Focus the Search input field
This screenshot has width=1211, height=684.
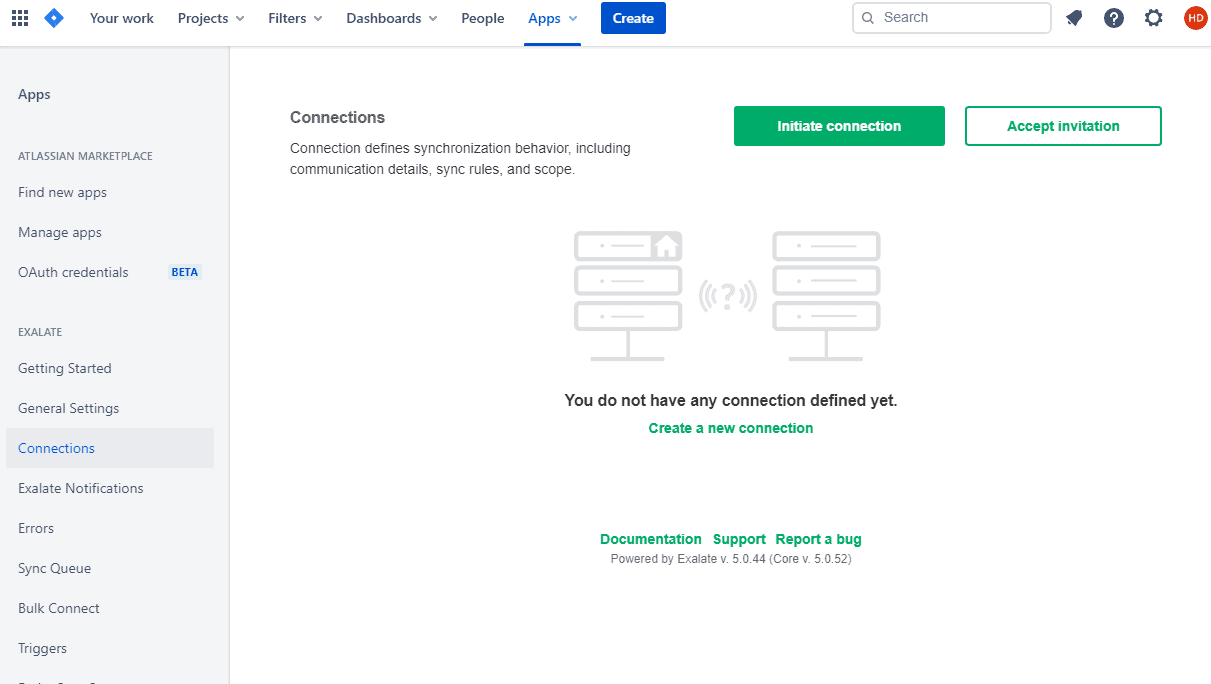(x=952, y=18)
